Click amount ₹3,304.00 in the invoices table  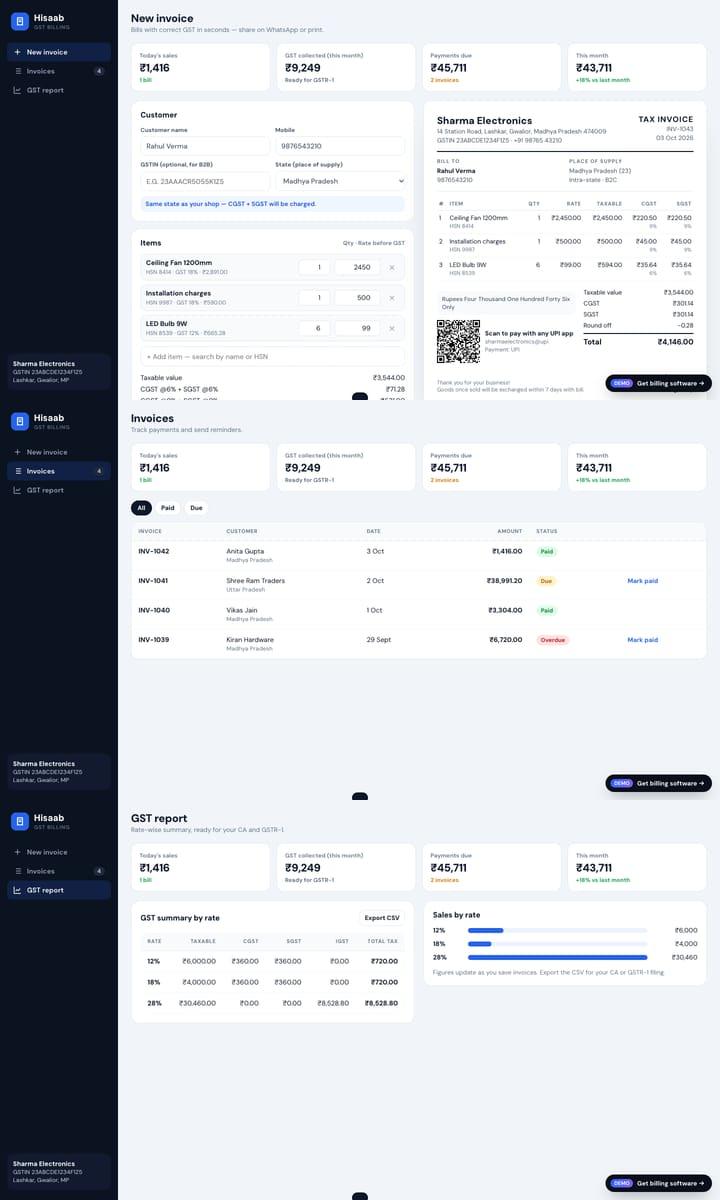[505, 610]
